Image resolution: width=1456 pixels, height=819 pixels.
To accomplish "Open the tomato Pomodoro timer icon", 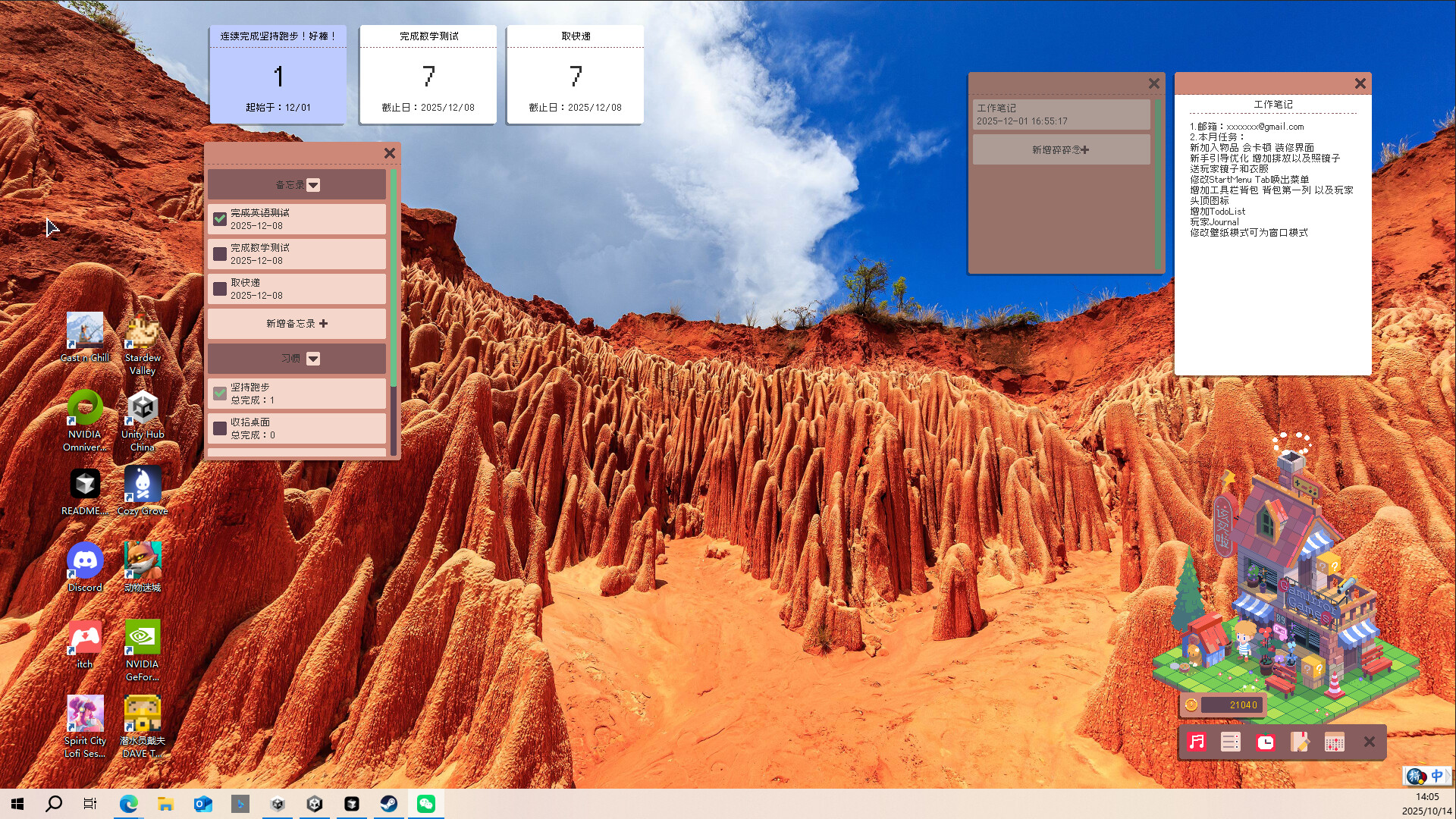I will (x=1265, y=742).
